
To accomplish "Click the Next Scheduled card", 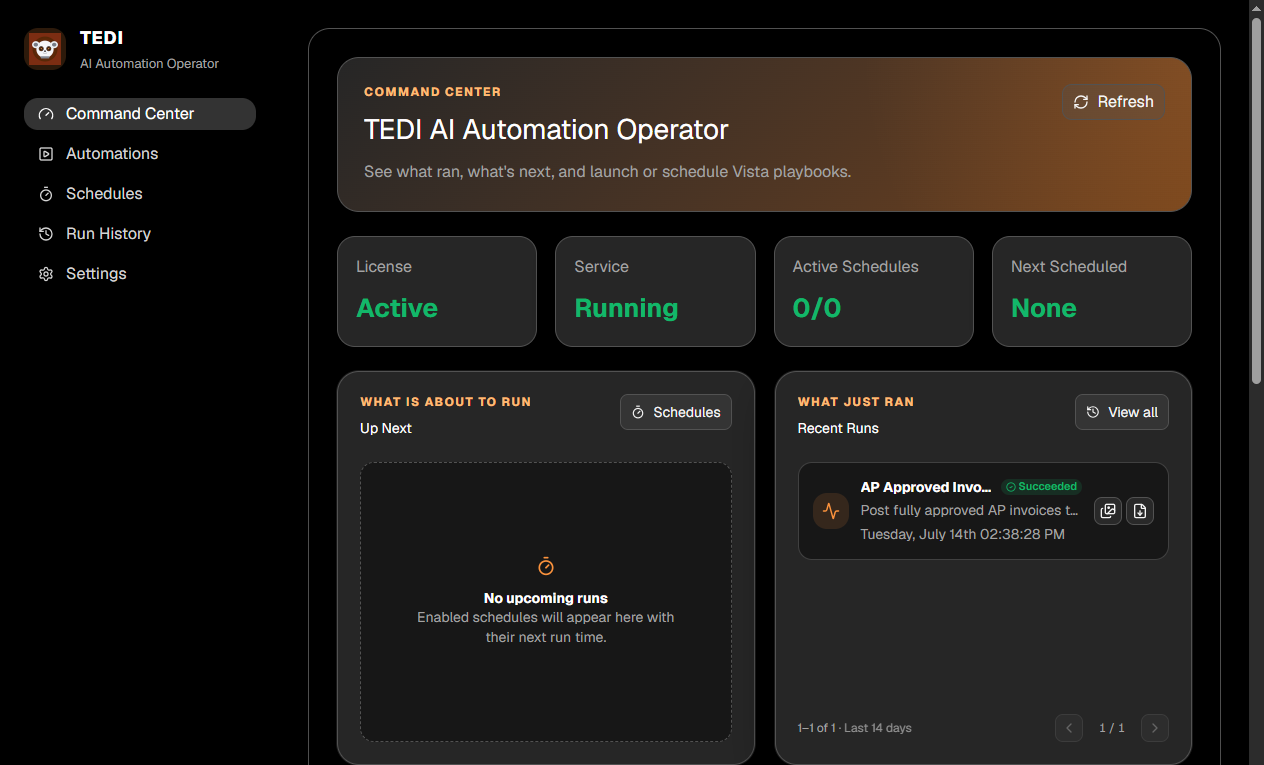I will tap(1092, 291).
